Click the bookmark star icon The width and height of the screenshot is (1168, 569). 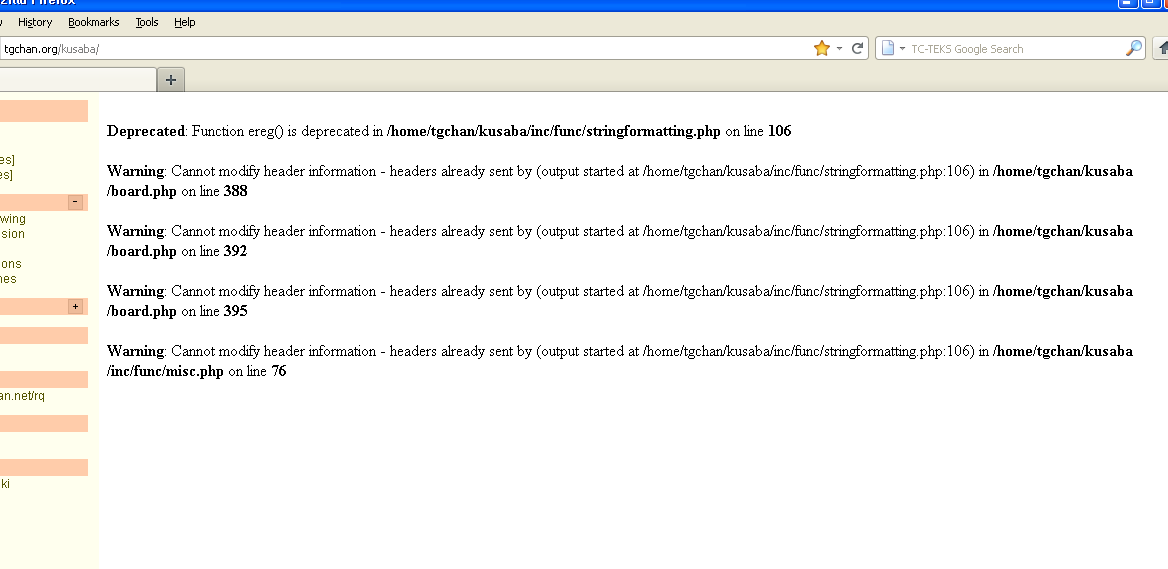(x=821, y=48)
